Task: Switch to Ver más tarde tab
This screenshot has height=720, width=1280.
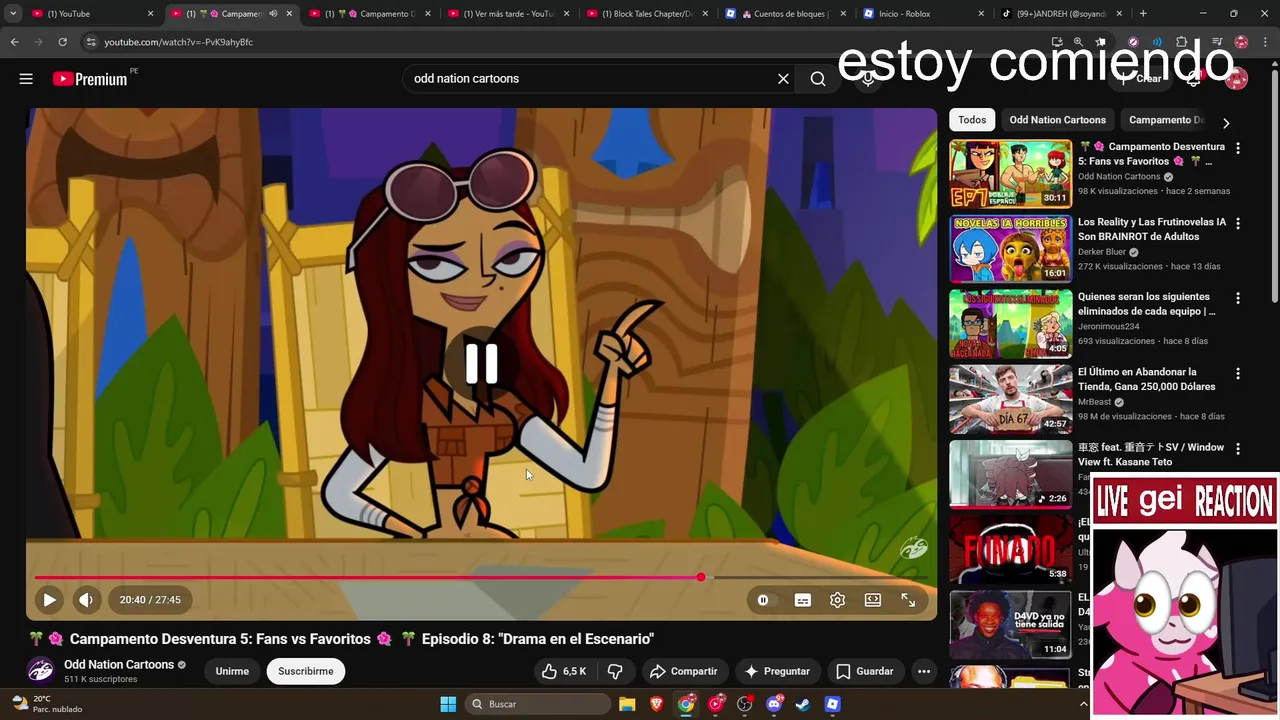Action: (508, 14)
